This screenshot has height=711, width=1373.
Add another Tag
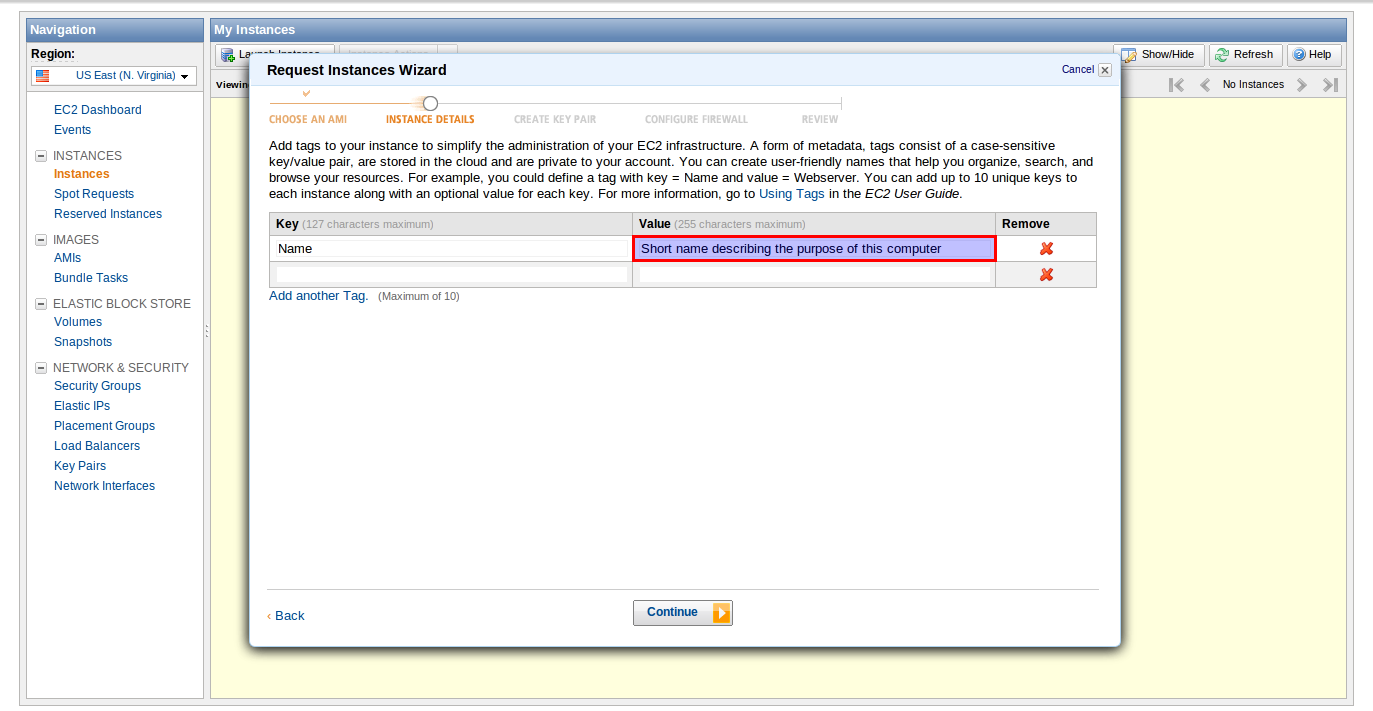319,296
